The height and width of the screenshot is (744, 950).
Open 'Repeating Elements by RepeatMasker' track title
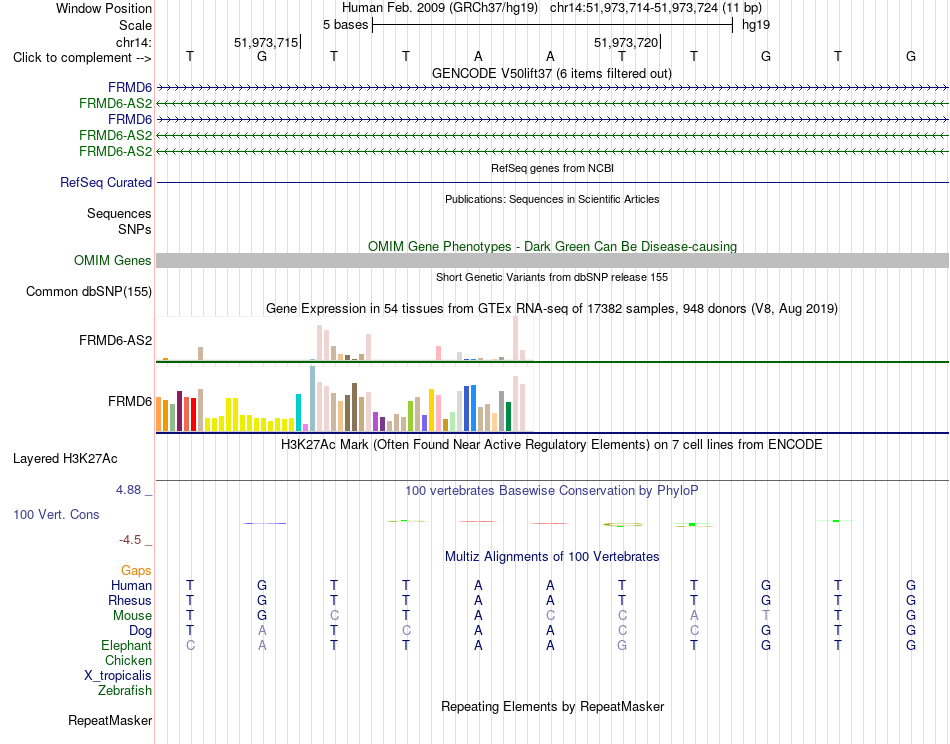point(553,706)
